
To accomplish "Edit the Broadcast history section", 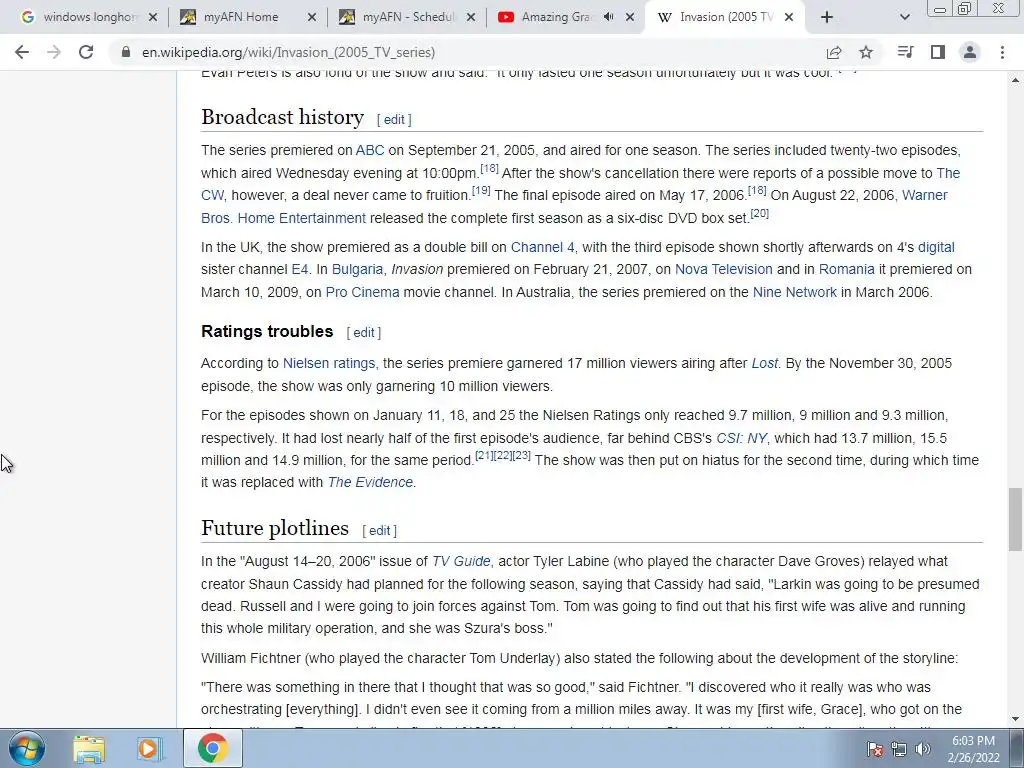I will pyautogui.click(x=394, y=120).
